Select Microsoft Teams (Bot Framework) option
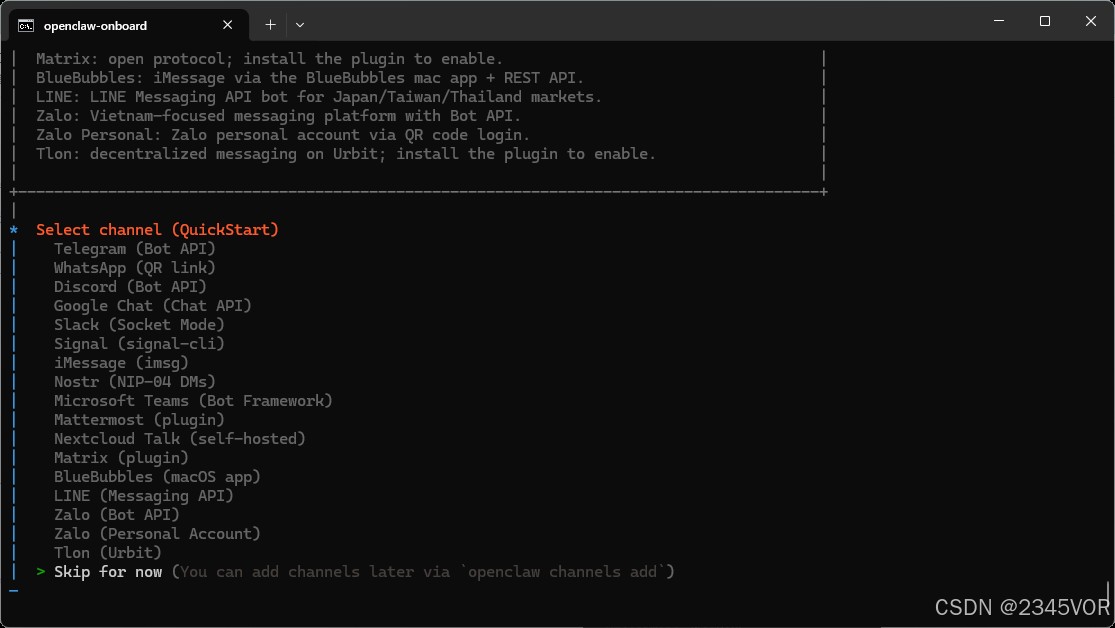The height and width of the screenshot is (628, 1115). 193,401
